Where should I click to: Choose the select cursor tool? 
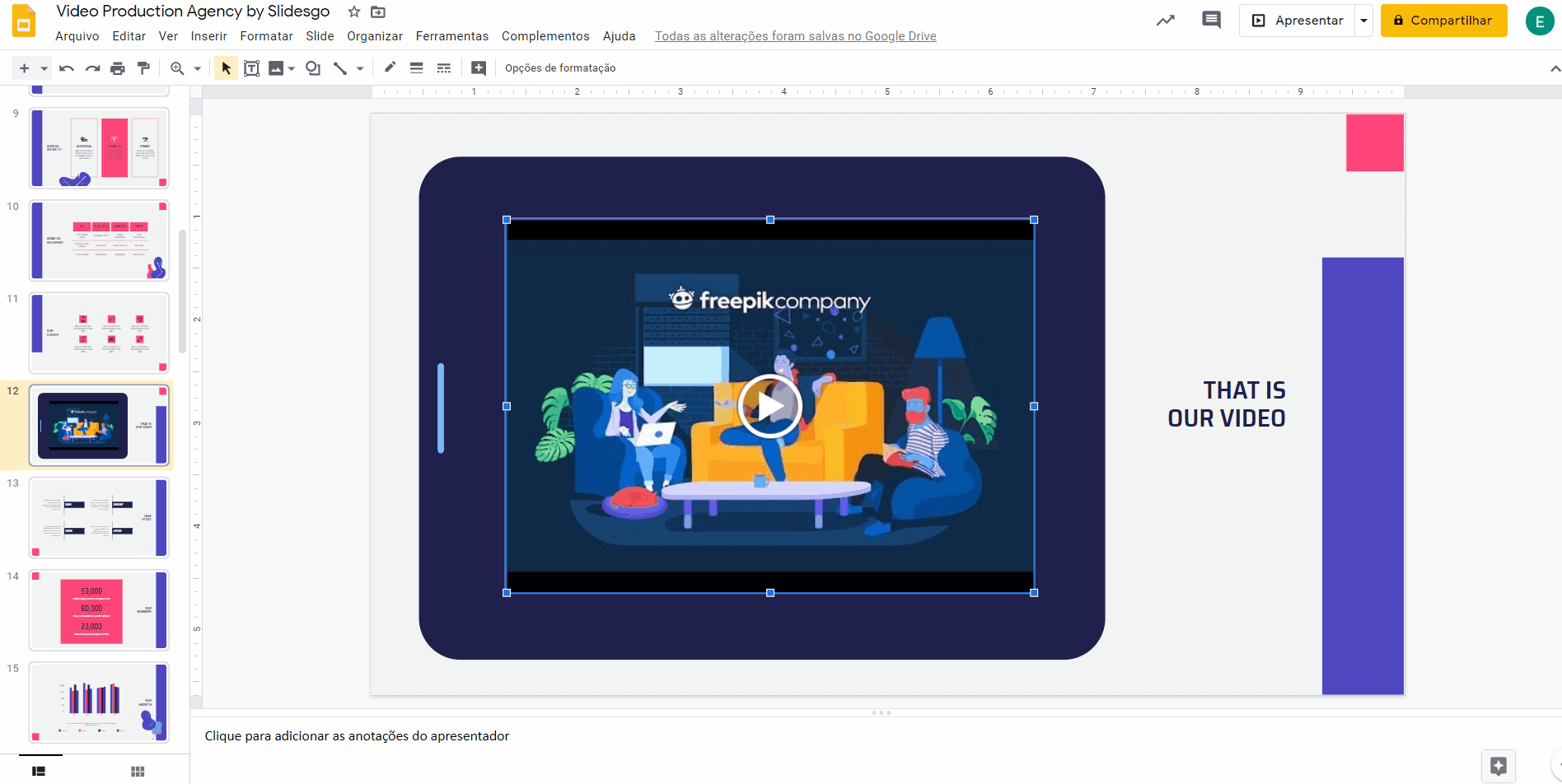226,68
